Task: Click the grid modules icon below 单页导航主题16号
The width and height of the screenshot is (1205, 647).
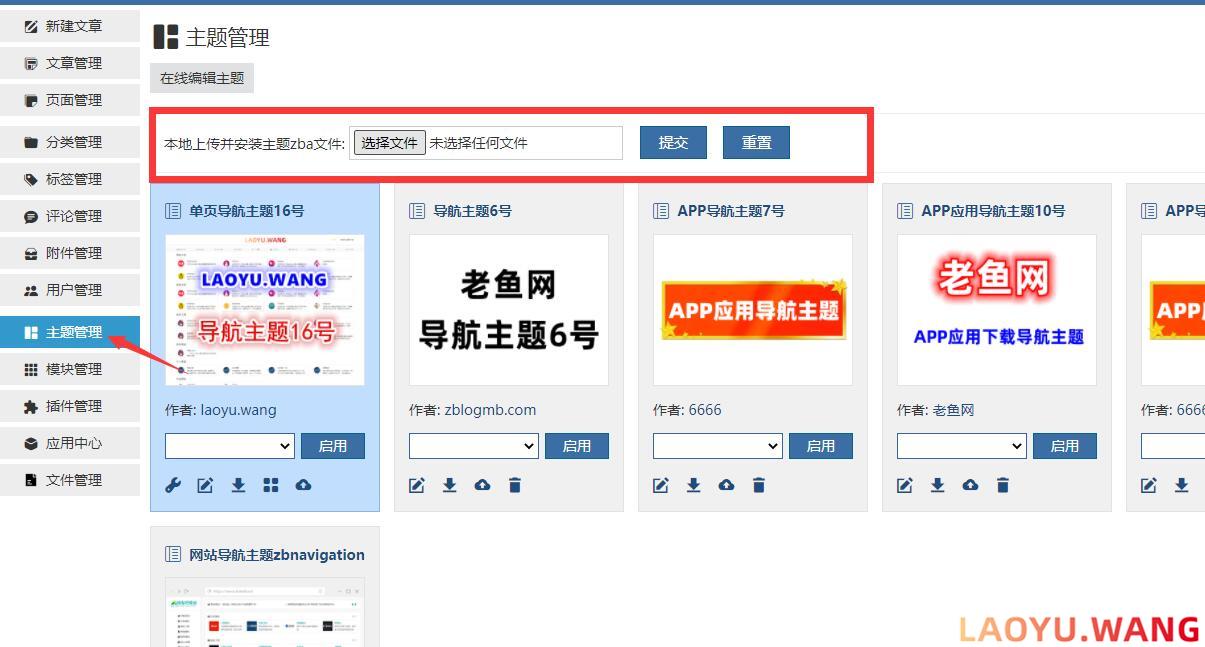Action: click(271, 485)
